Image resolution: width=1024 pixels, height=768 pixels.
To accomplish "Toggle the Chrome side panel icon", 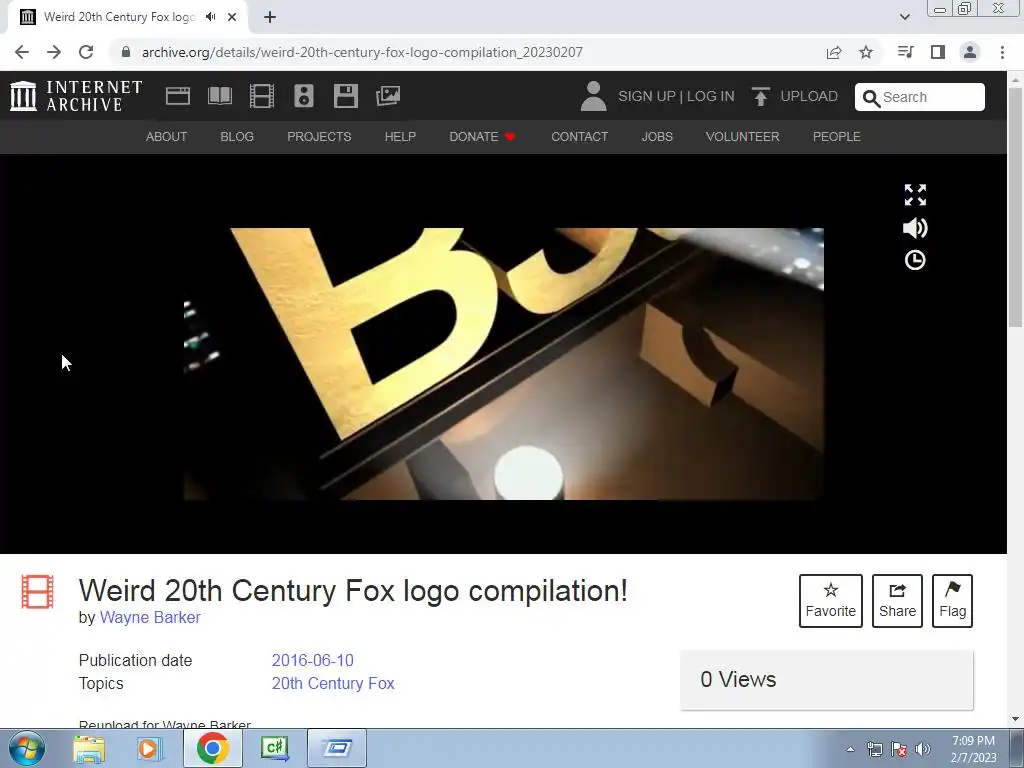I will click(x=938, y=52).
